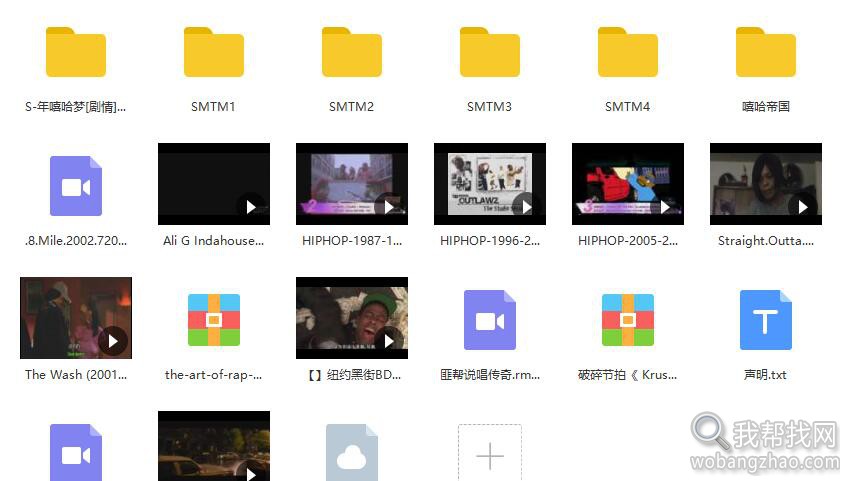Click the 声明.txt file name
The image size is (845, 481).
pos(765,375)
